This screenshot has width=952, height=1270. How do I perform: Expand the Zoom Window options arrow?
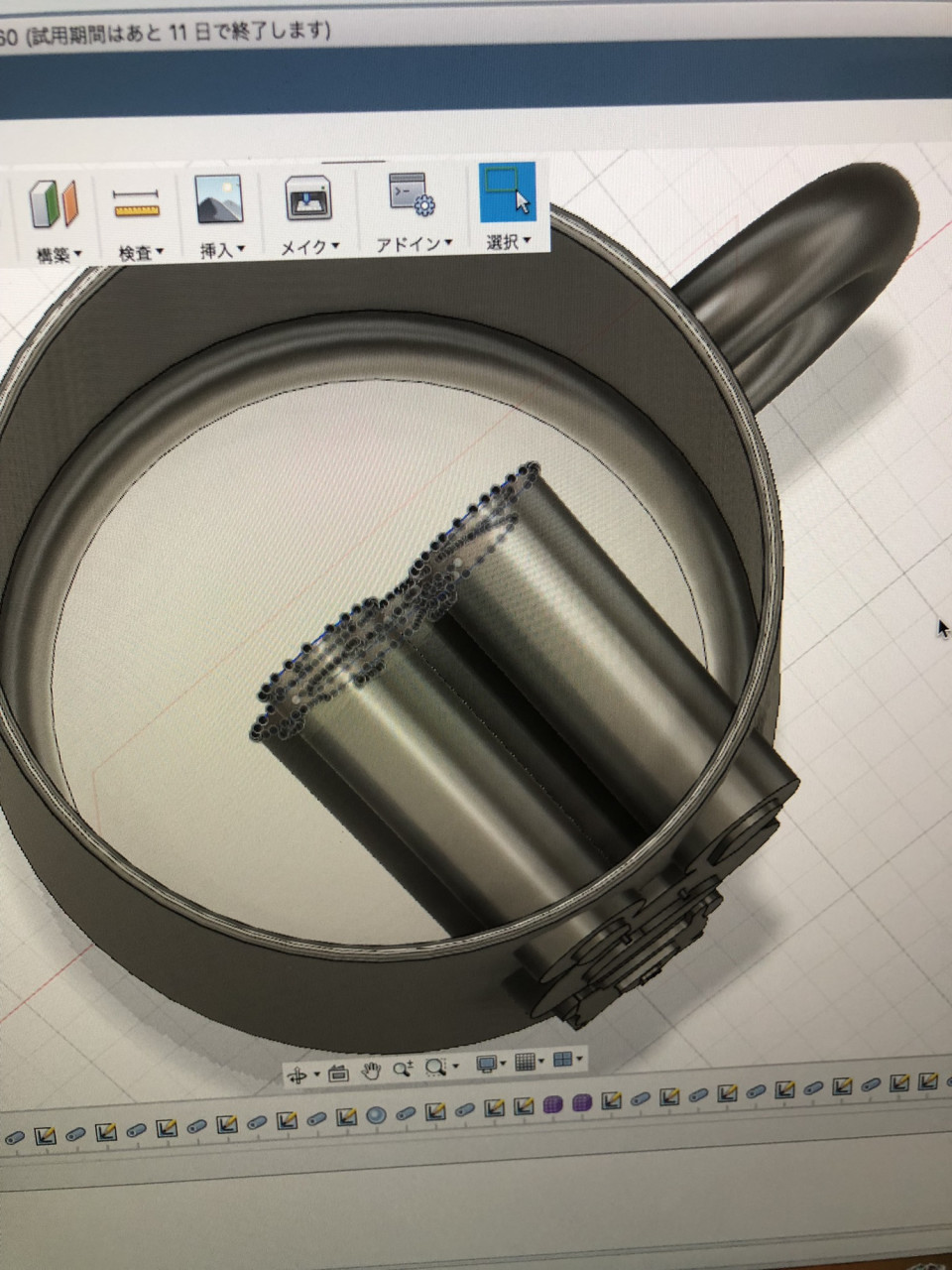[x=455, y=1066]
